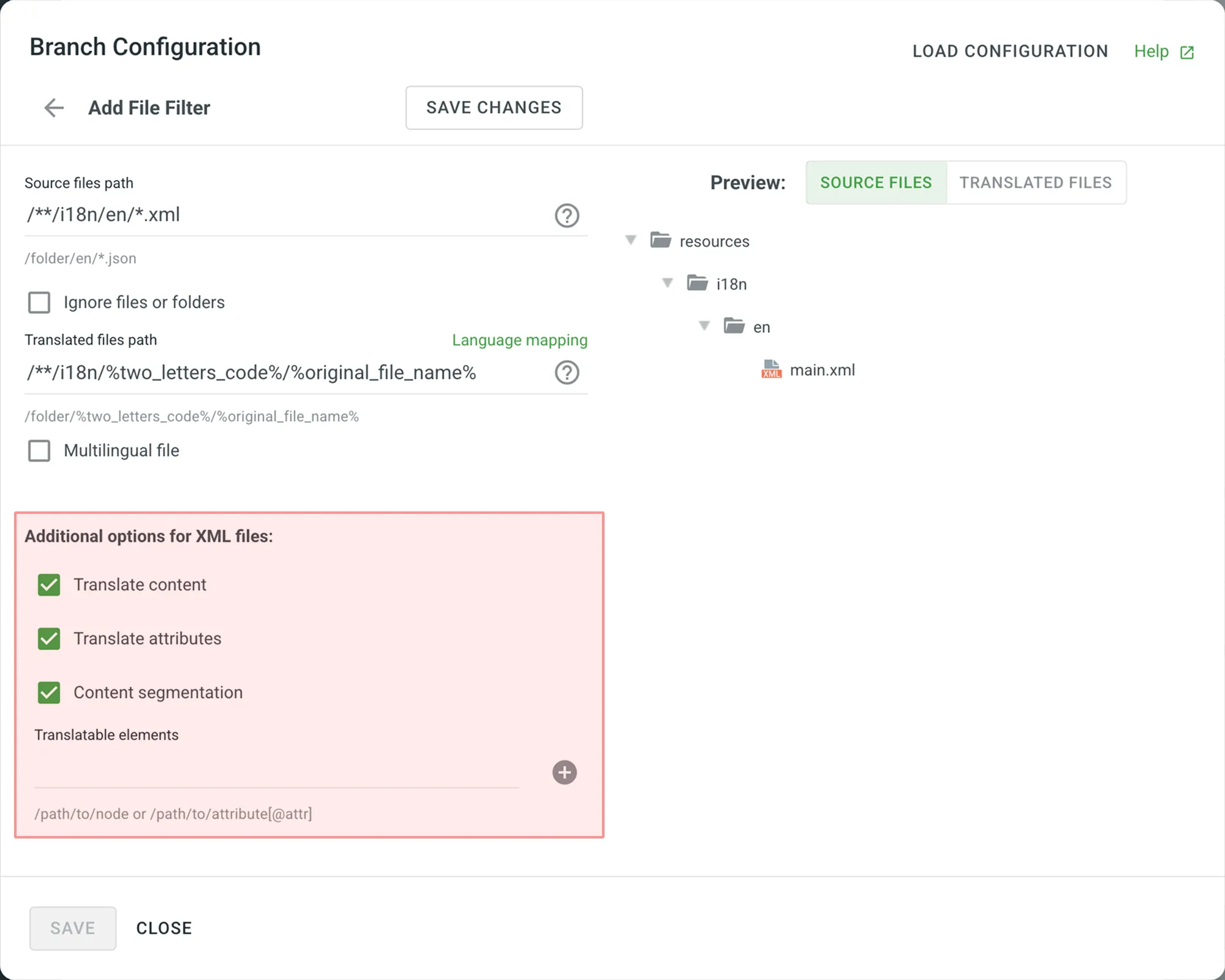The image size is (1225, 980).
Task: Select the Source Files preview tab
Action: 876,183
